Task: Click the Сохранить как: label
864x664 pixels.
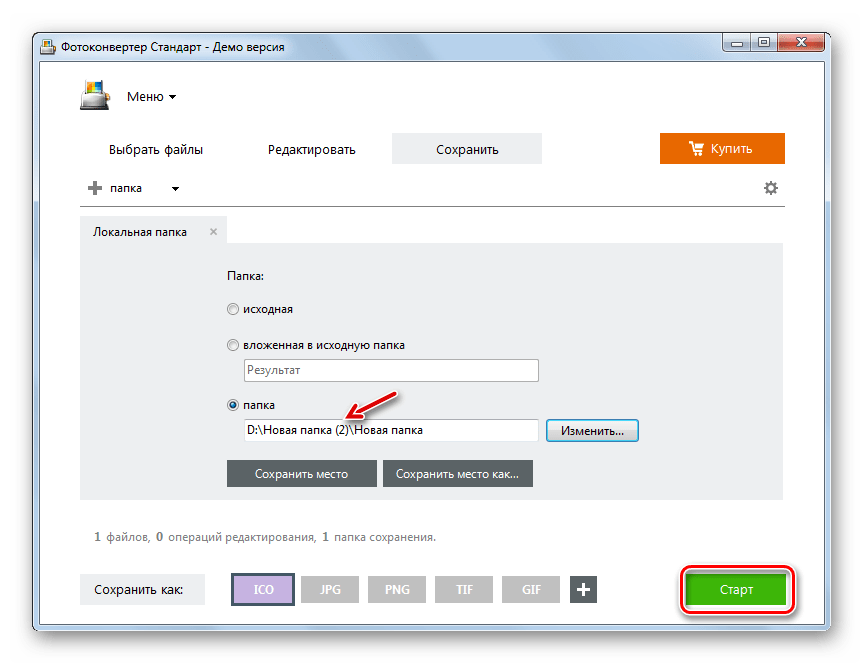Action: tap(142, 590)
